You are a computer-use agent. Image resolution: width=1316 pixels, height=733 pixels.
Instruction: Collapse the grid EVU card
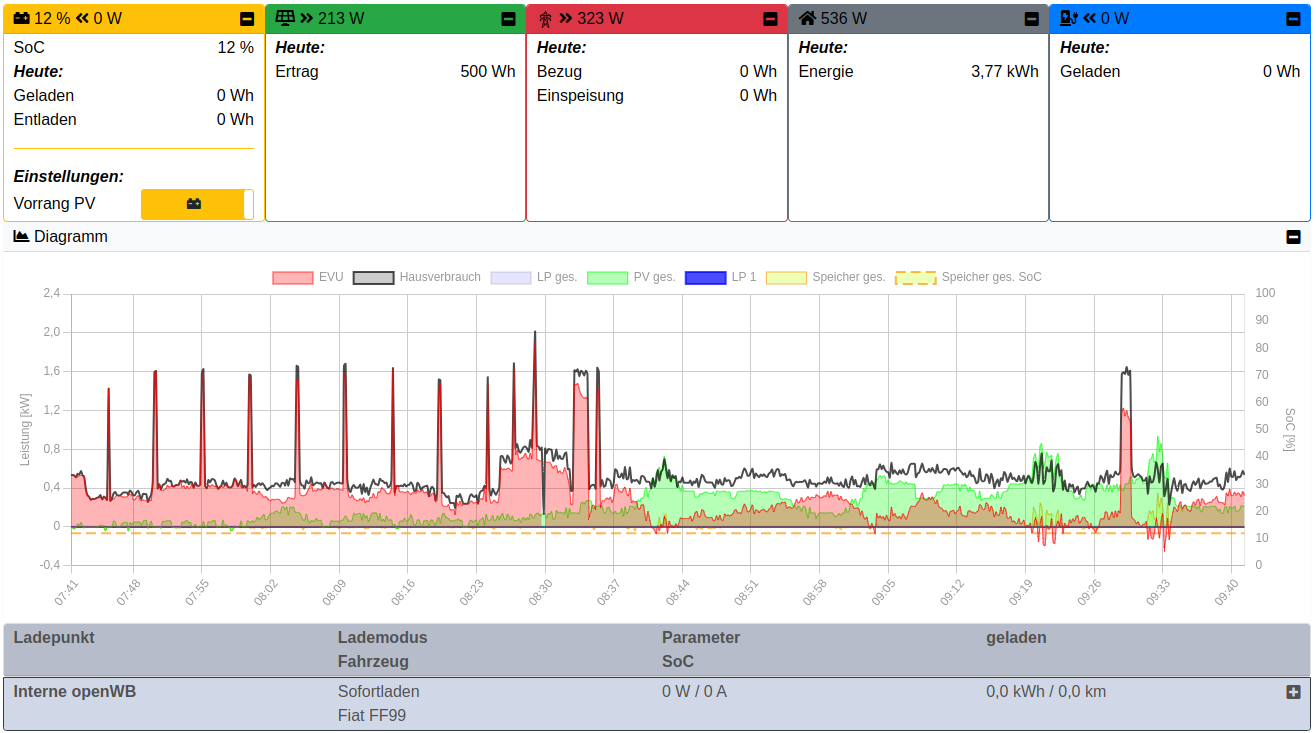[770, 19]
